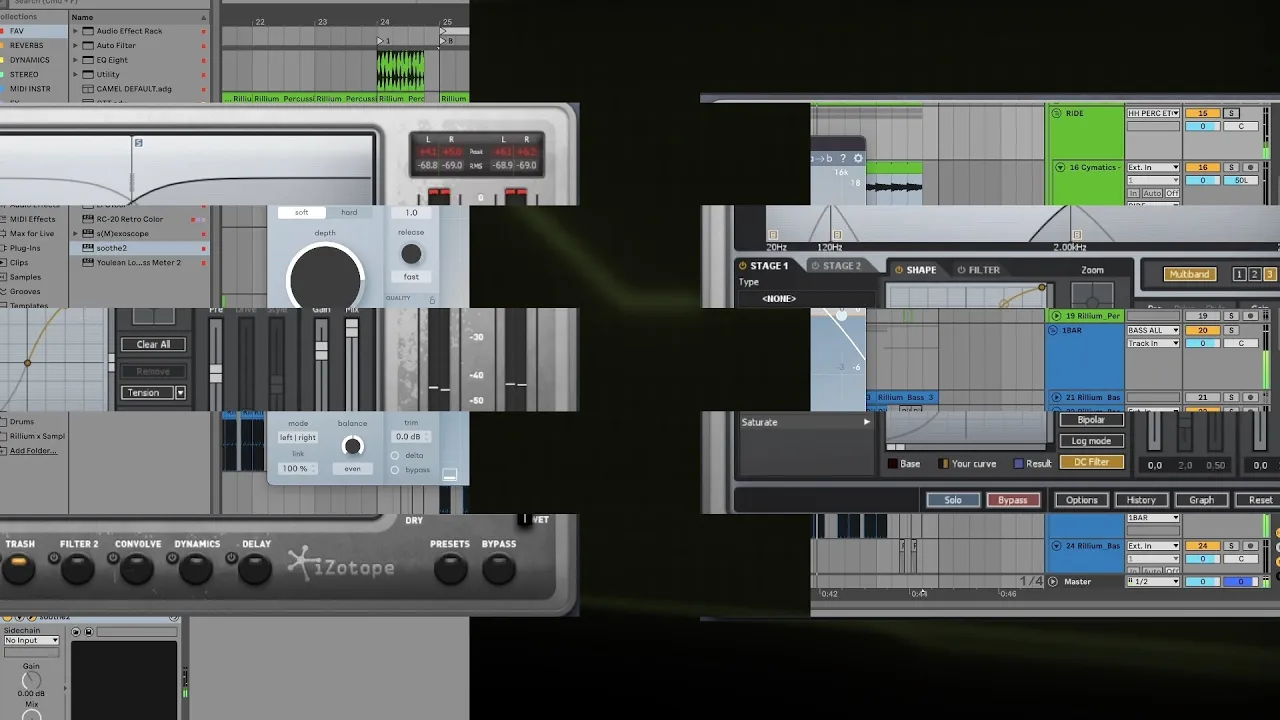
Task: Fold the RIDE group track icon
Action: [x=1056, y=114]
